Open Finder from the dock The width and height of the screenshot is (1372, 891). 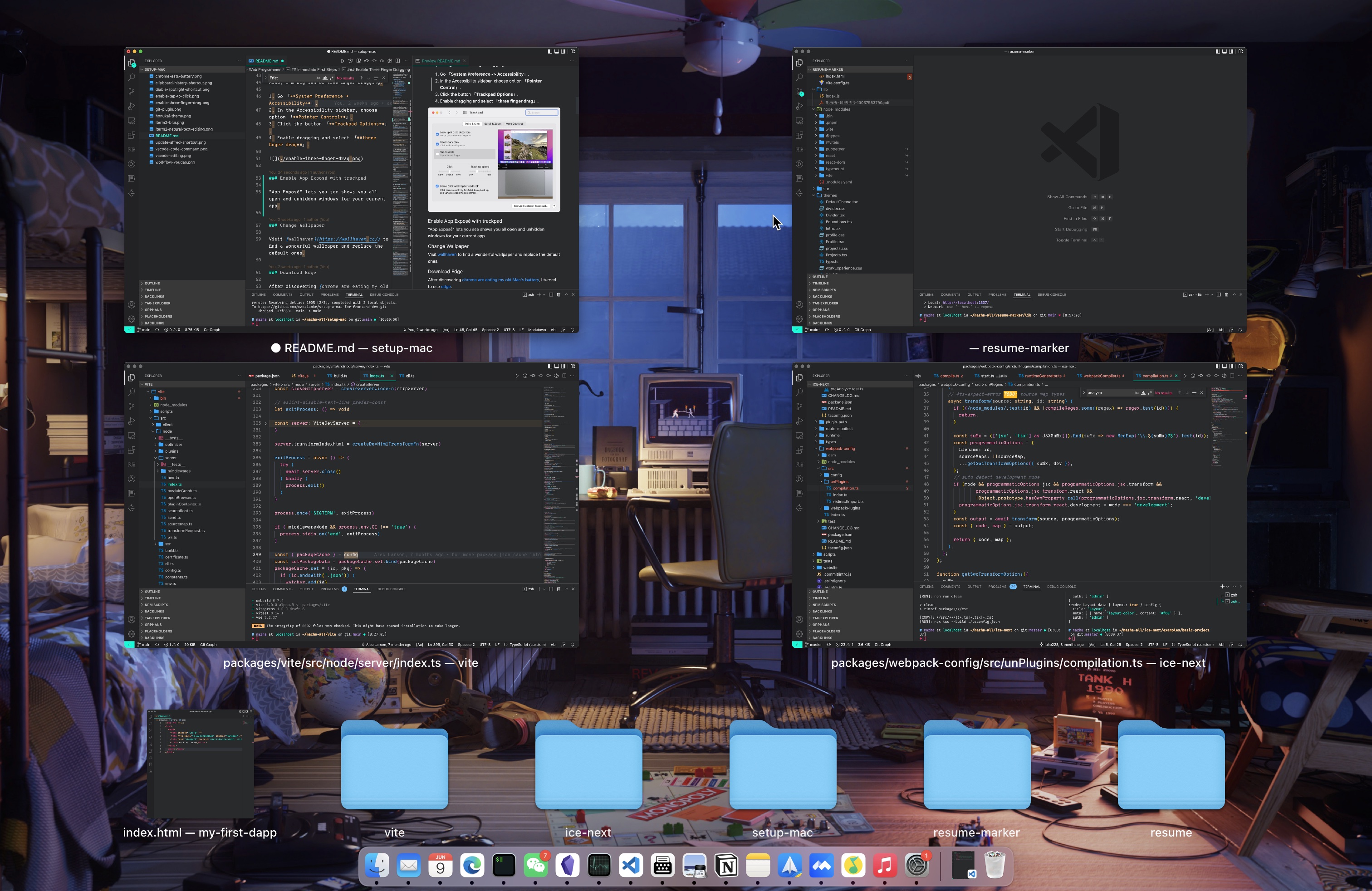(377, 865)
